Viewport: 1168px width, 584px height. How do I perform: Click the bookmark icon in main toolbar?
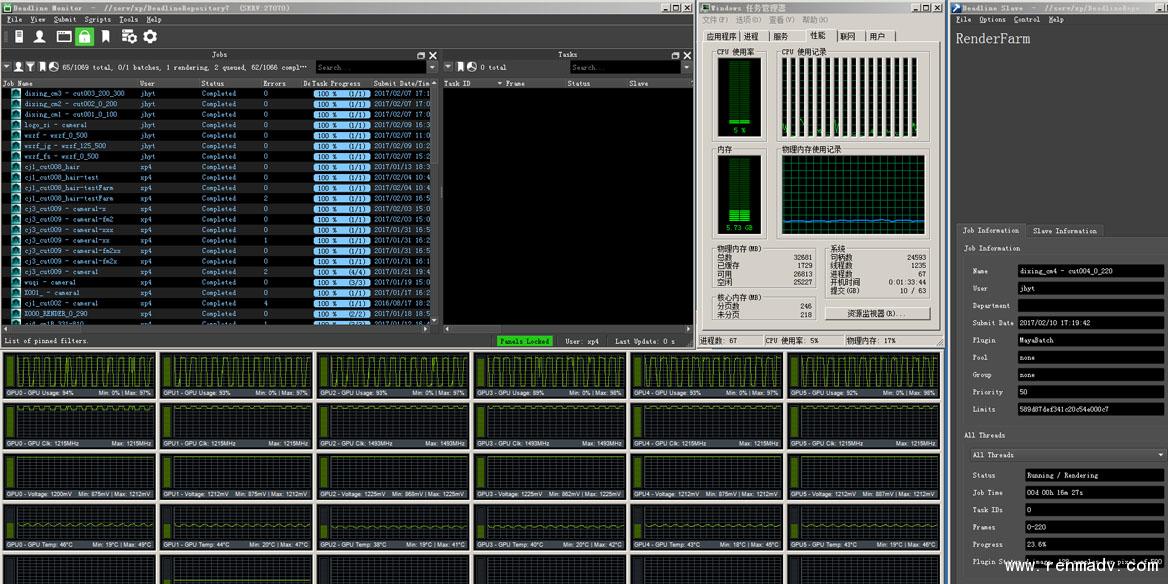(x=106, y=36)
